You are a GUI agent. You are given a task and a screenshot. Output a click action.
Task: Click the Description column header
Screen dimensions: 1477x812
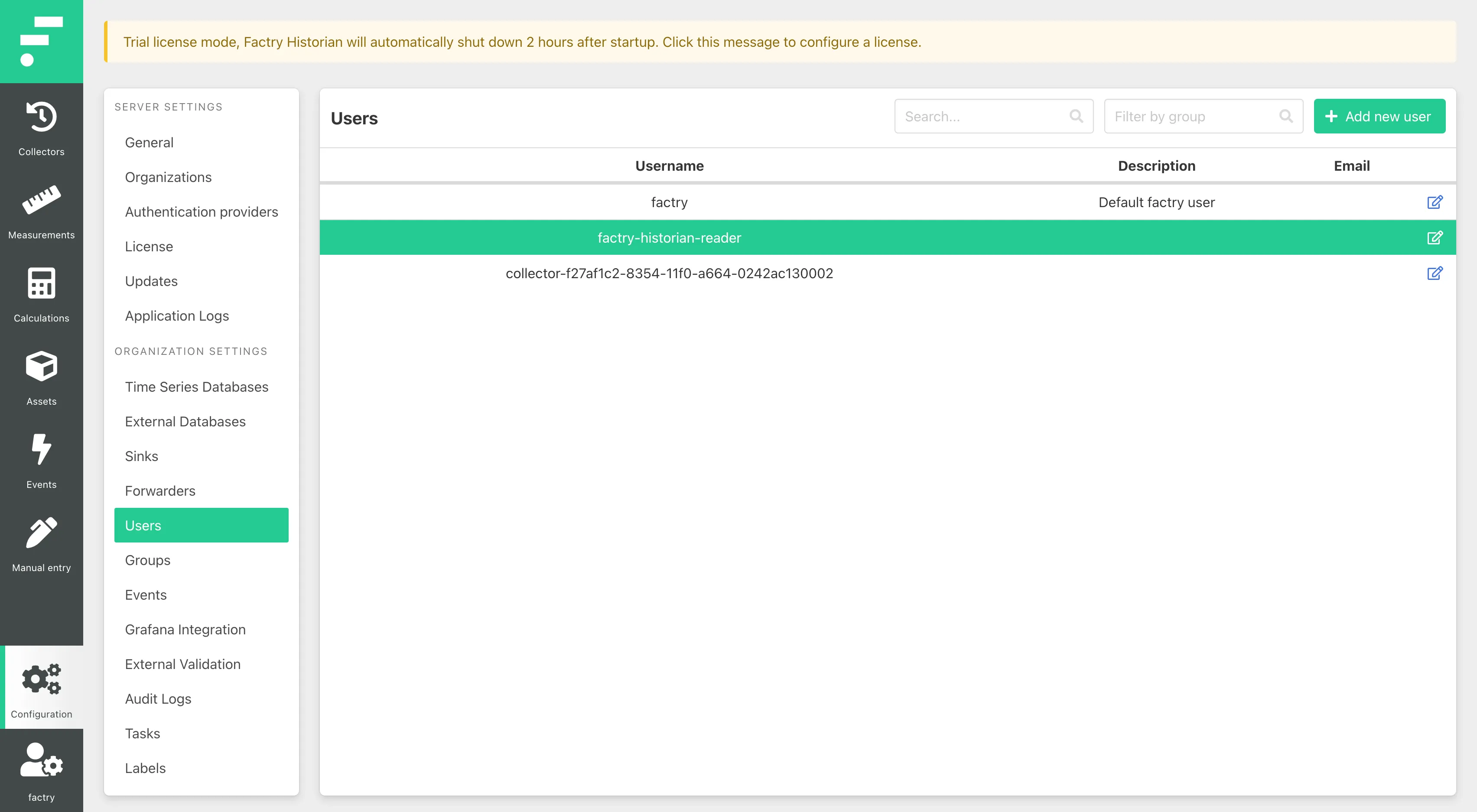pyautogui.click(x=1156, y=166)
